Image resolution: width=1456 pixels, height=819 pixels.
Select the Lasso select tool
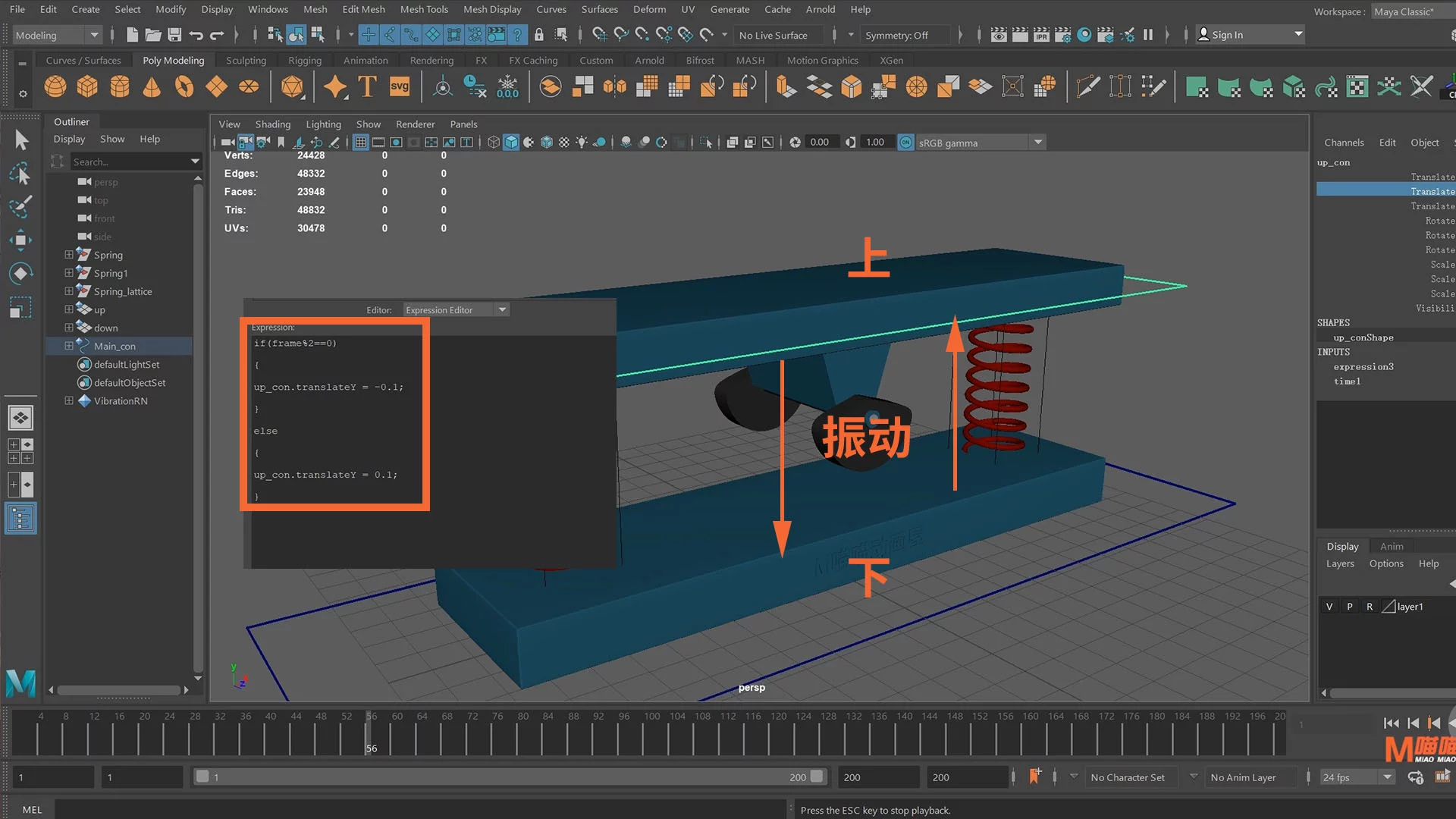coord(20,174)
